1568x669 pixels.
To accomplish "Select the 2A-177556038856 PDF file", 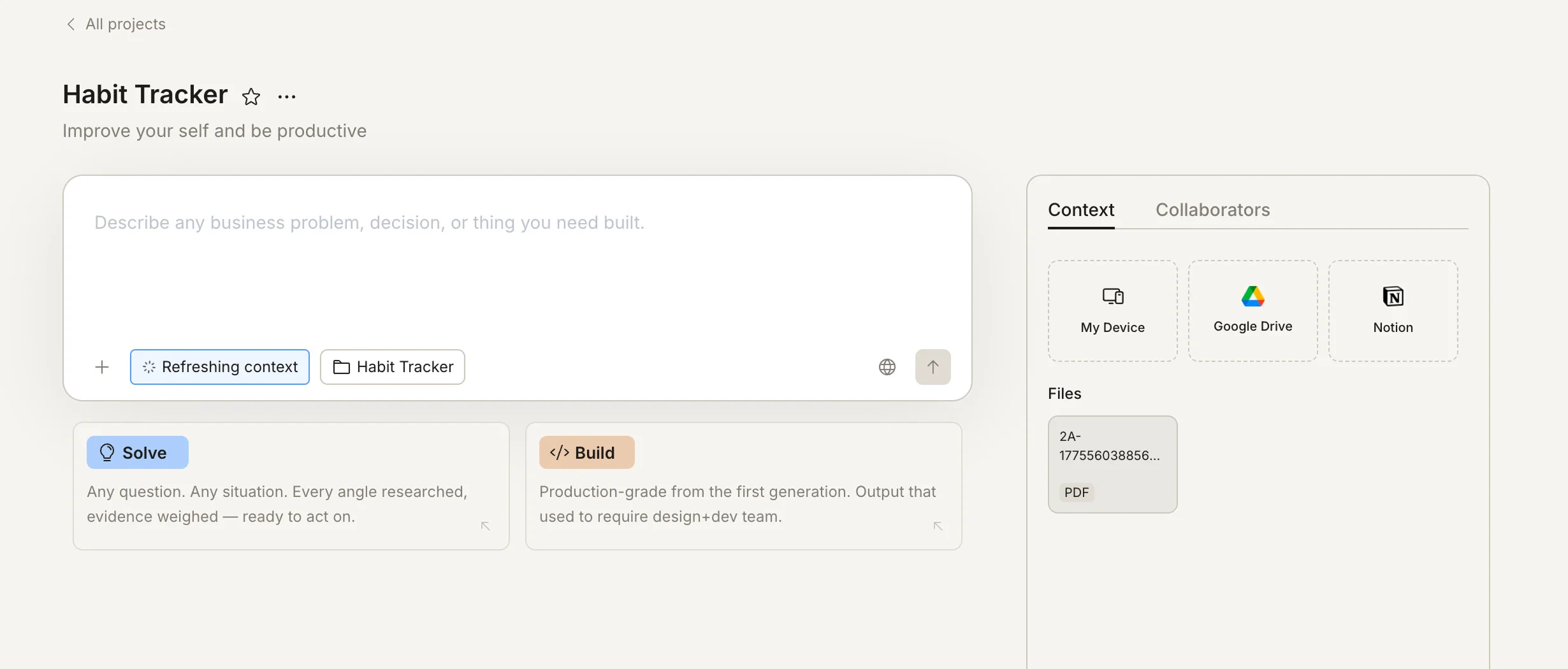I will click(x=1112, y=464).
